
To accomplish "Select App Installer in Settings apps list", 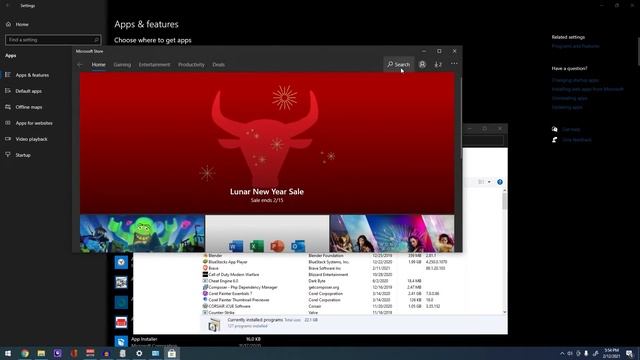I will pyautogui.click(x=188, y=342).
